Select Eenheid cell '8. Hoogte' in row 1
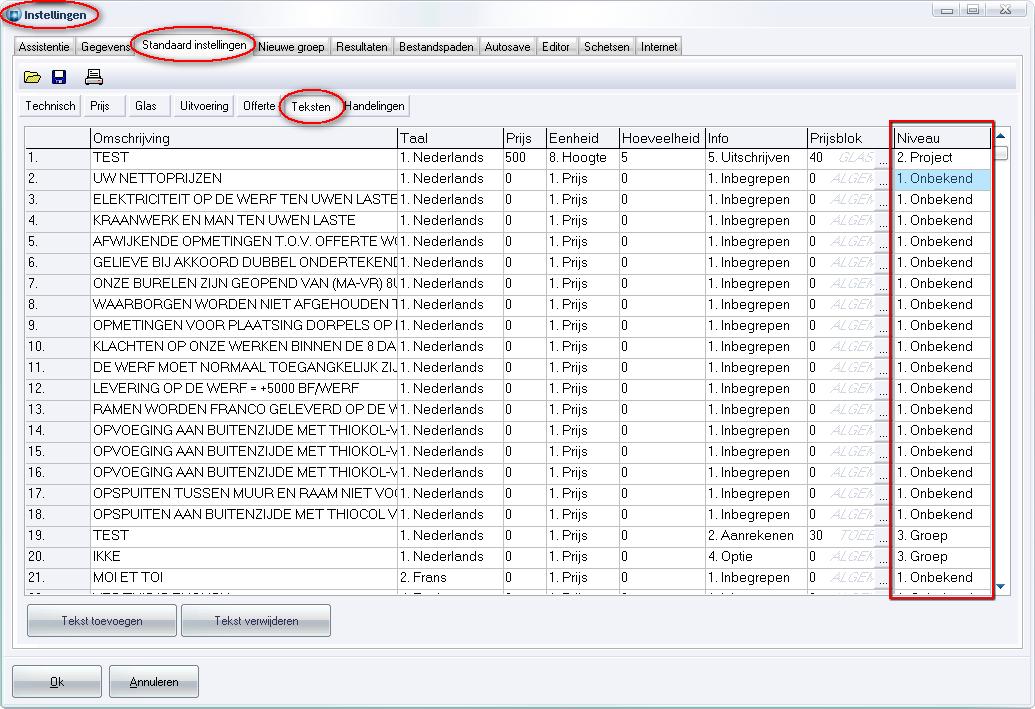 tap(582, 158)
